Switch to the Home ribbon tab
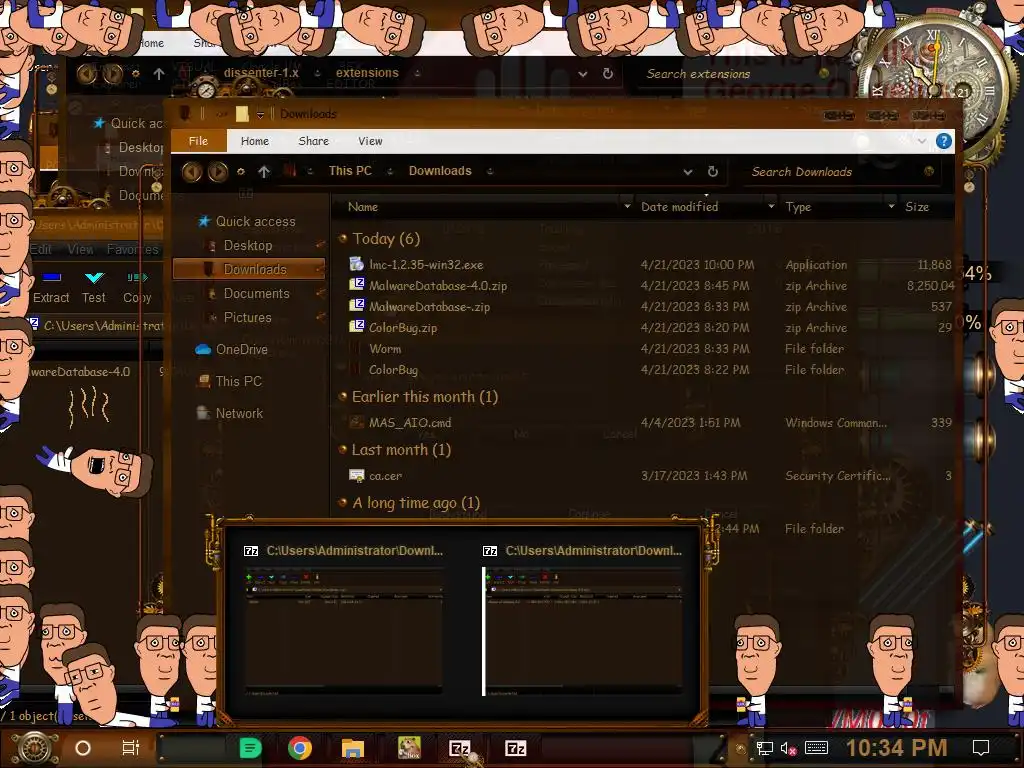This screenshot has width=1024, height=768. coord(255,141)
